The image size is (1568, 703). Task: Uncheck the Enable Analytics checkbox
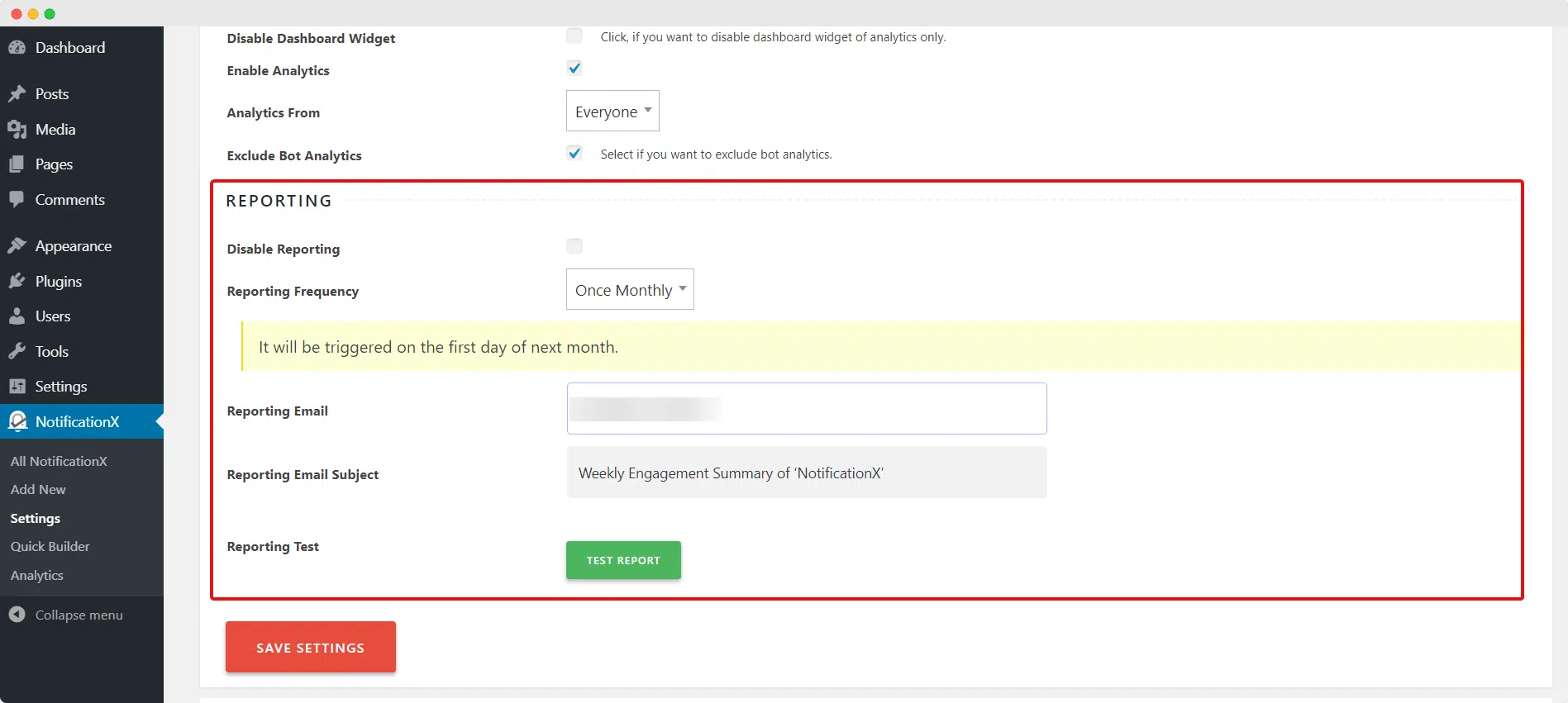[x=574, y=69]
